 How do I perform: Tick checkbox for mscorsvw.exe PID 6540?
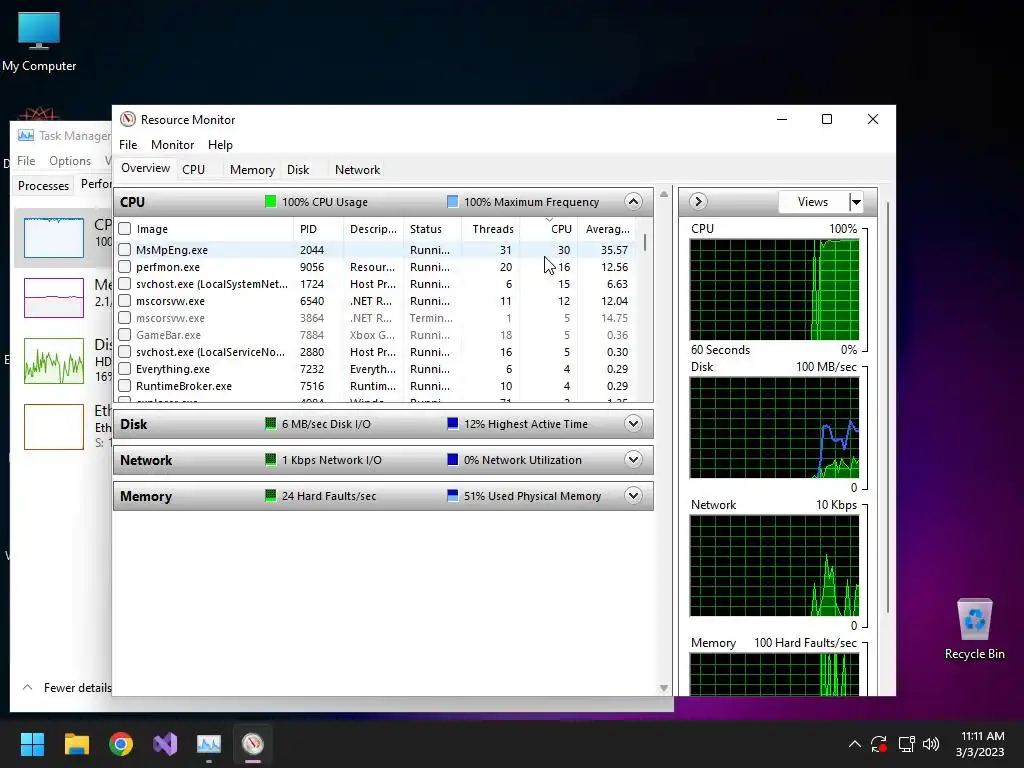[125, 300]
